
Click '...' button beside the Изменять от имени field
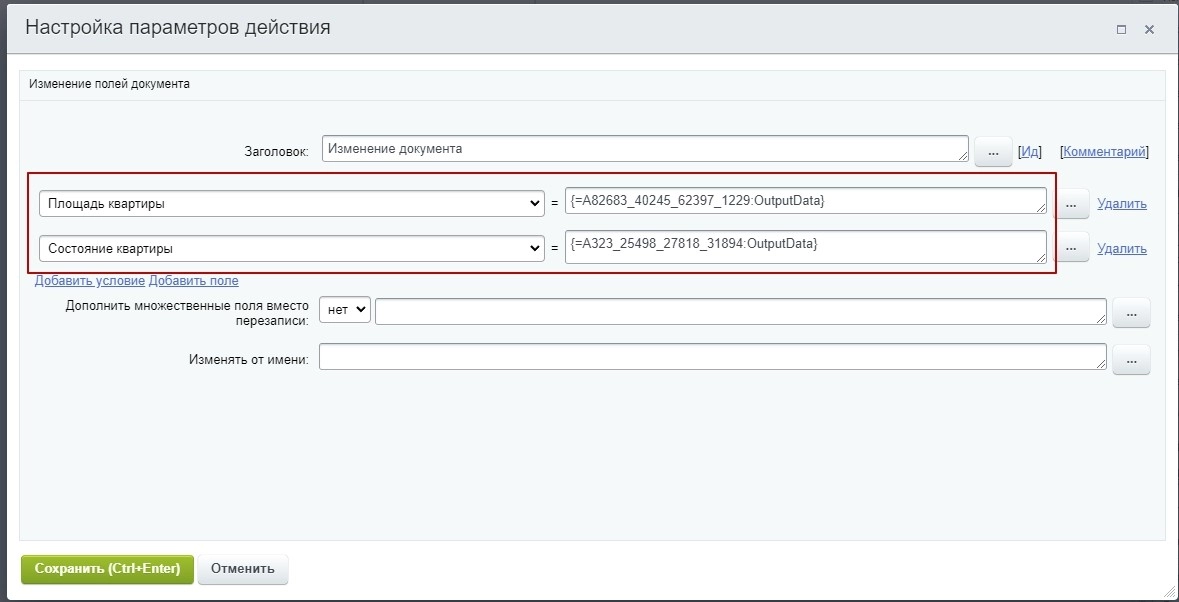point(1131,360)
